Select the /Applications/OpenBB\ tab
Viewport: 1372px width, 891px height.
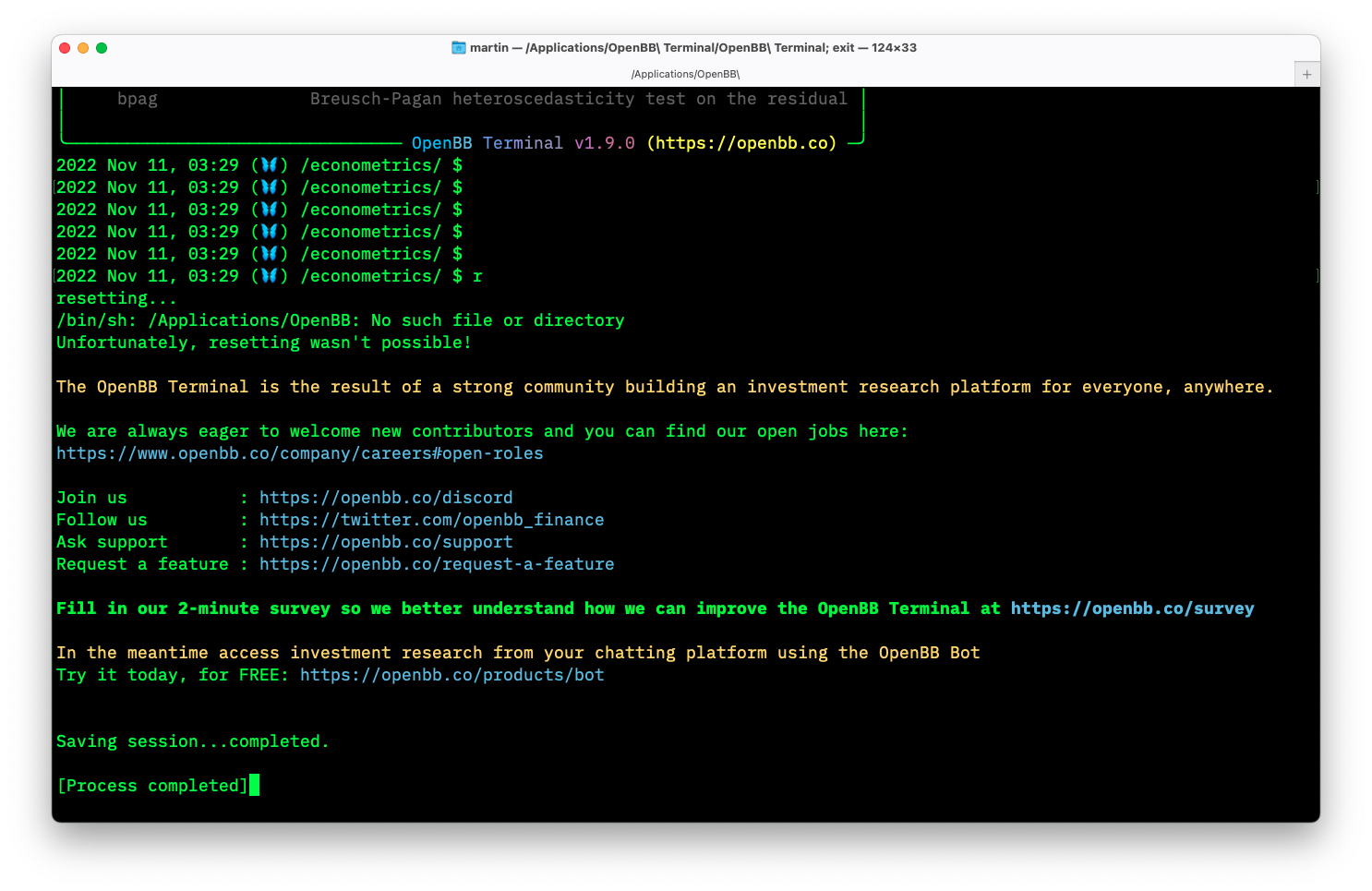(x=685, y=74)
